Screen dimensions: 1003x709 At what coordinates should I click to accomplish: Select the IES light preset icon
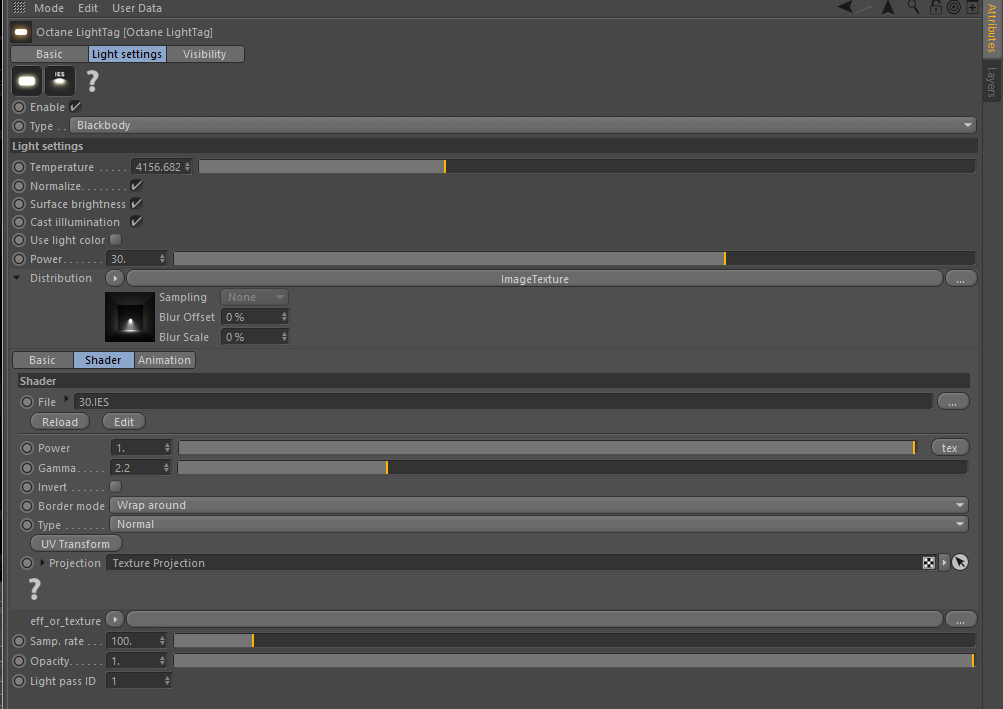59,81
